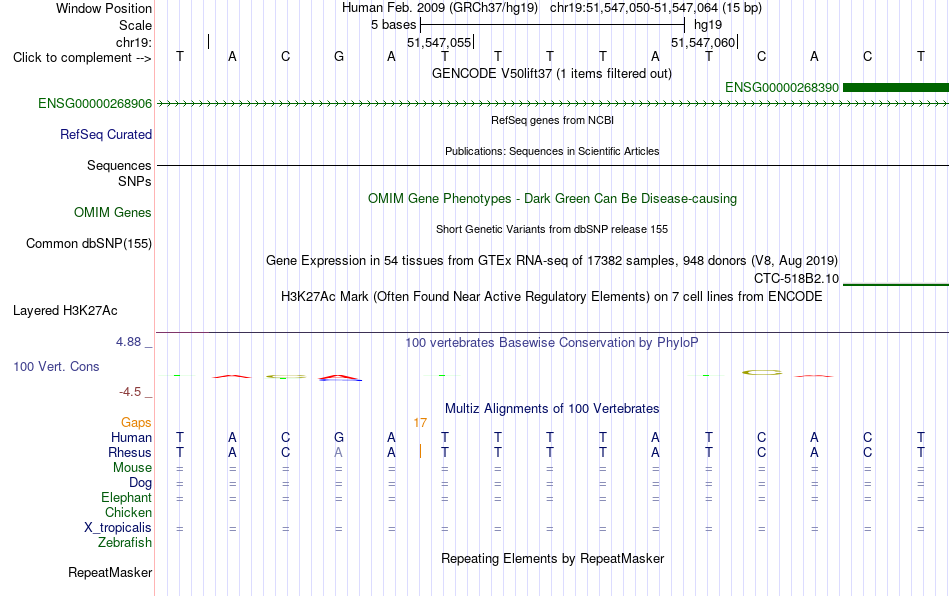The height and width of the screenshot is (596, 950).
Task: Click the Gaps row label
Action: pos(136,422)
